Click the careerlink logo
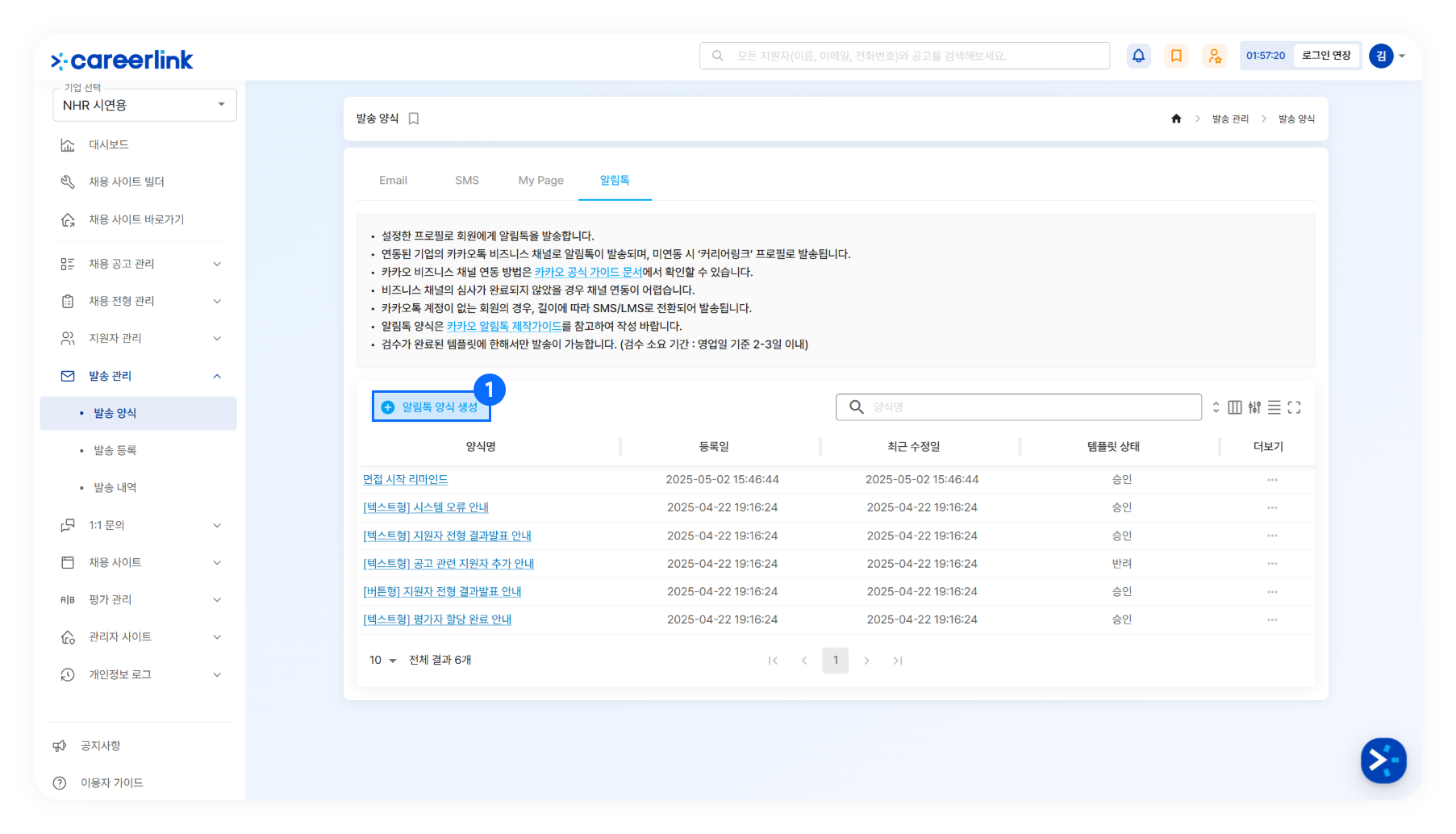The image size is (1456, 834). (x=122, y=60)
